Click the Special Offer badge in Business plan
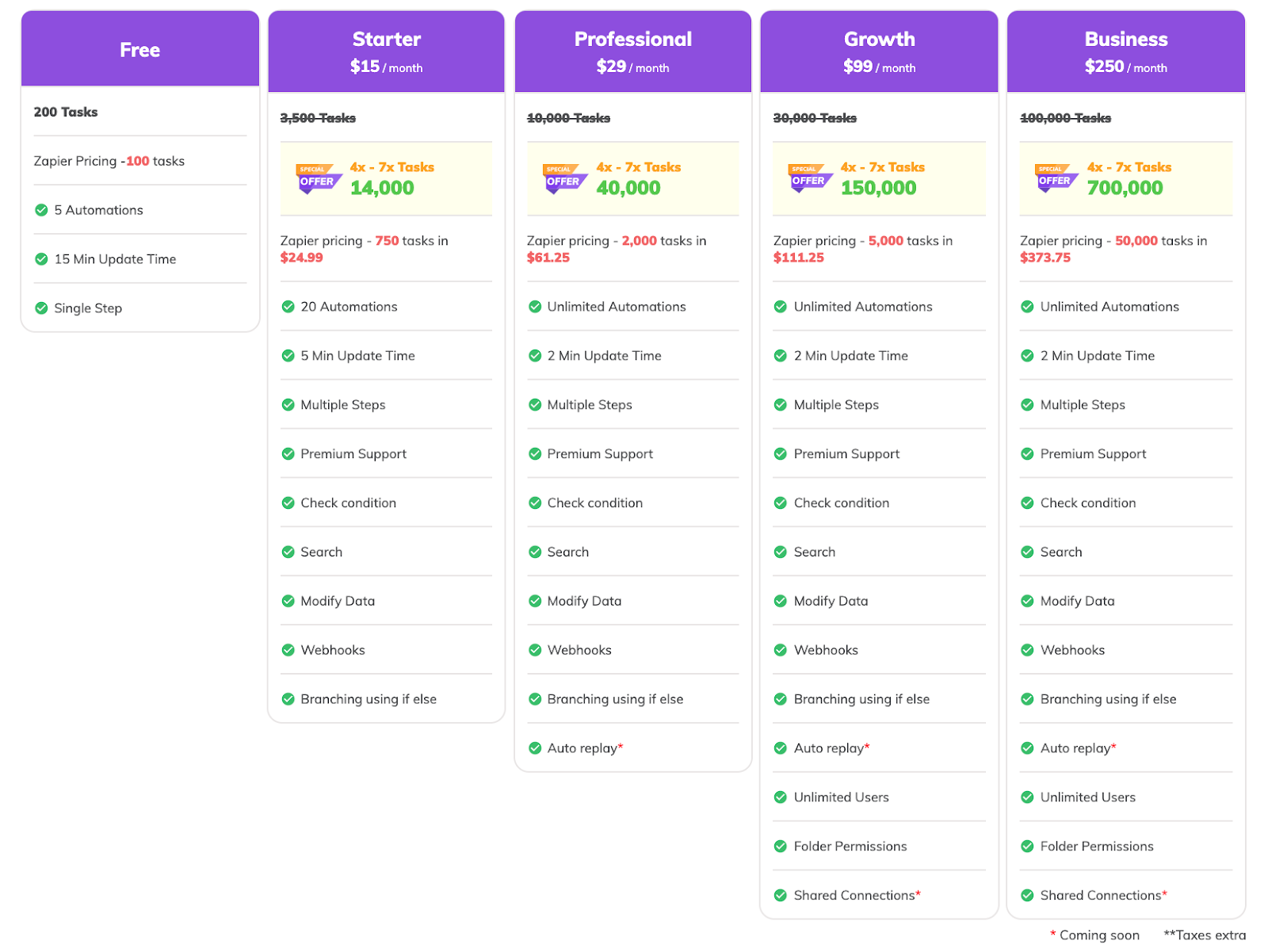The width and height of the screenshot is (1268, 952). (x=1056, y=179)
